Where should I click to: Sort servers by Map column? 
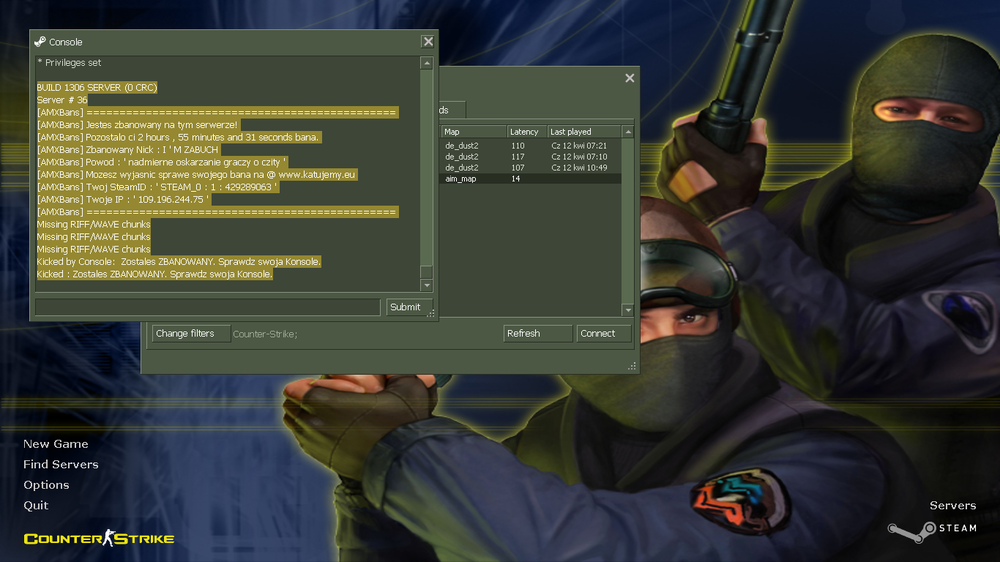[473, 131]
